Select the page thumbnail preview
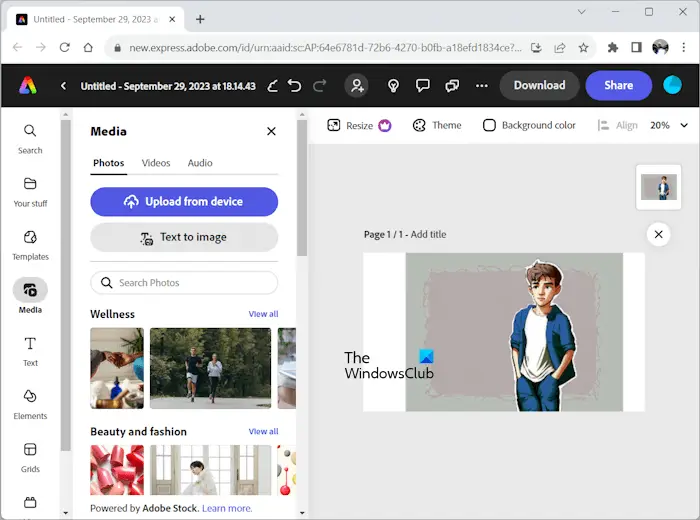Image resolution: width=700 pixels, height=520 pixels. (658, 187)
